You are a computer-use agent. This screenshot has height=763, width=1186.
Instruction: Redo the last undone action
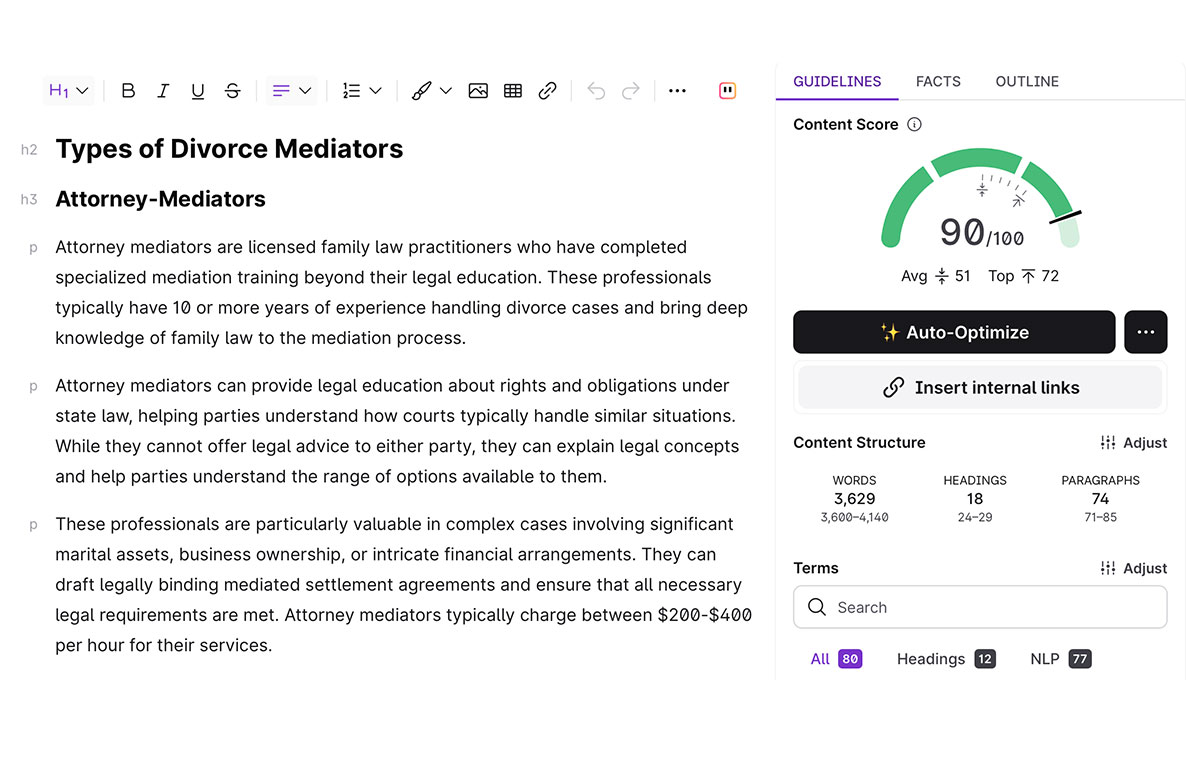[x=630, y=91]
